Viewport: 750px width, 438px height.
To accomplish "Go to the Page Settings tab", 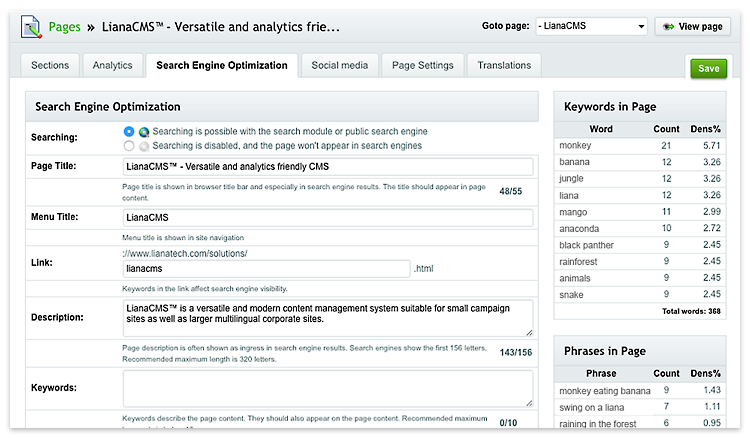I will tap(423, 66).
